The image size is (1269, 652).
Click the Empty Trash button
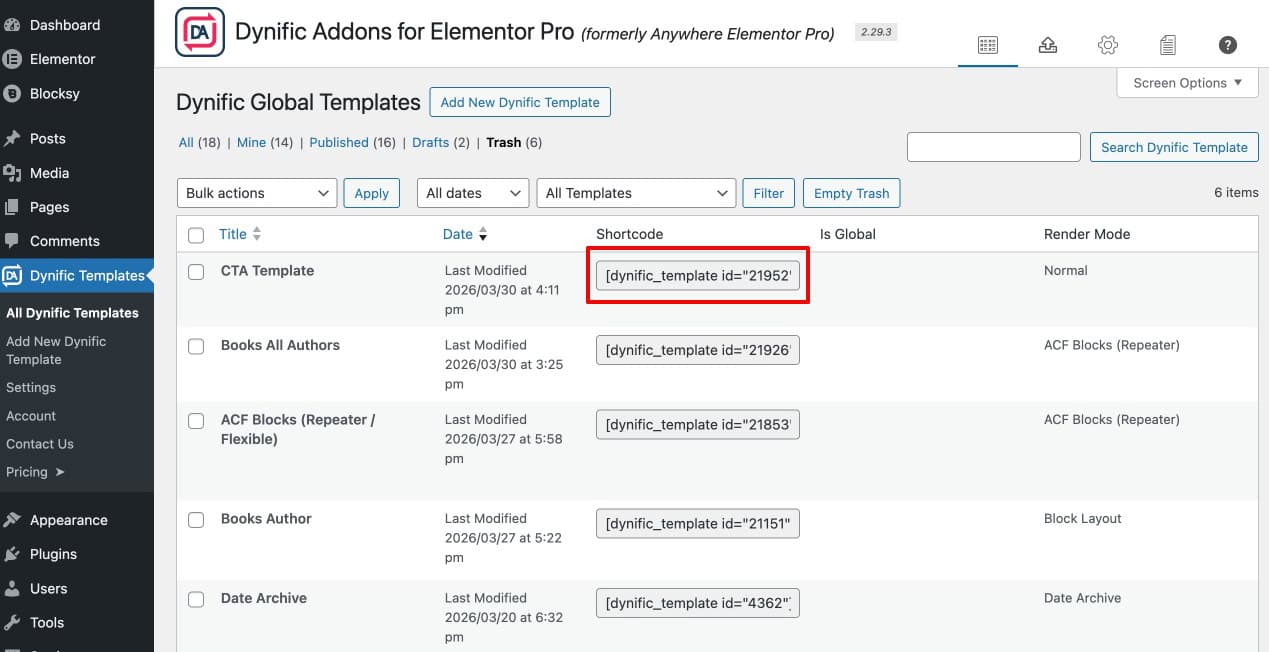coord(852,193)
